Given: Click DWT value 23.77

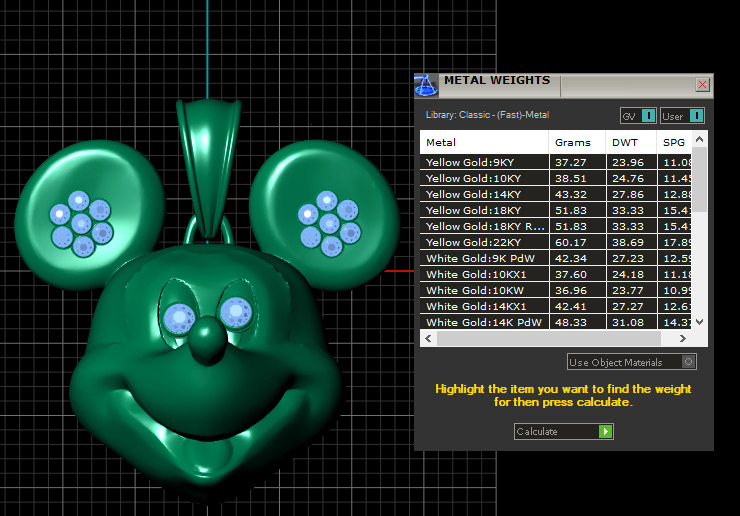Looking at the screenshot, I should (628, 291).
